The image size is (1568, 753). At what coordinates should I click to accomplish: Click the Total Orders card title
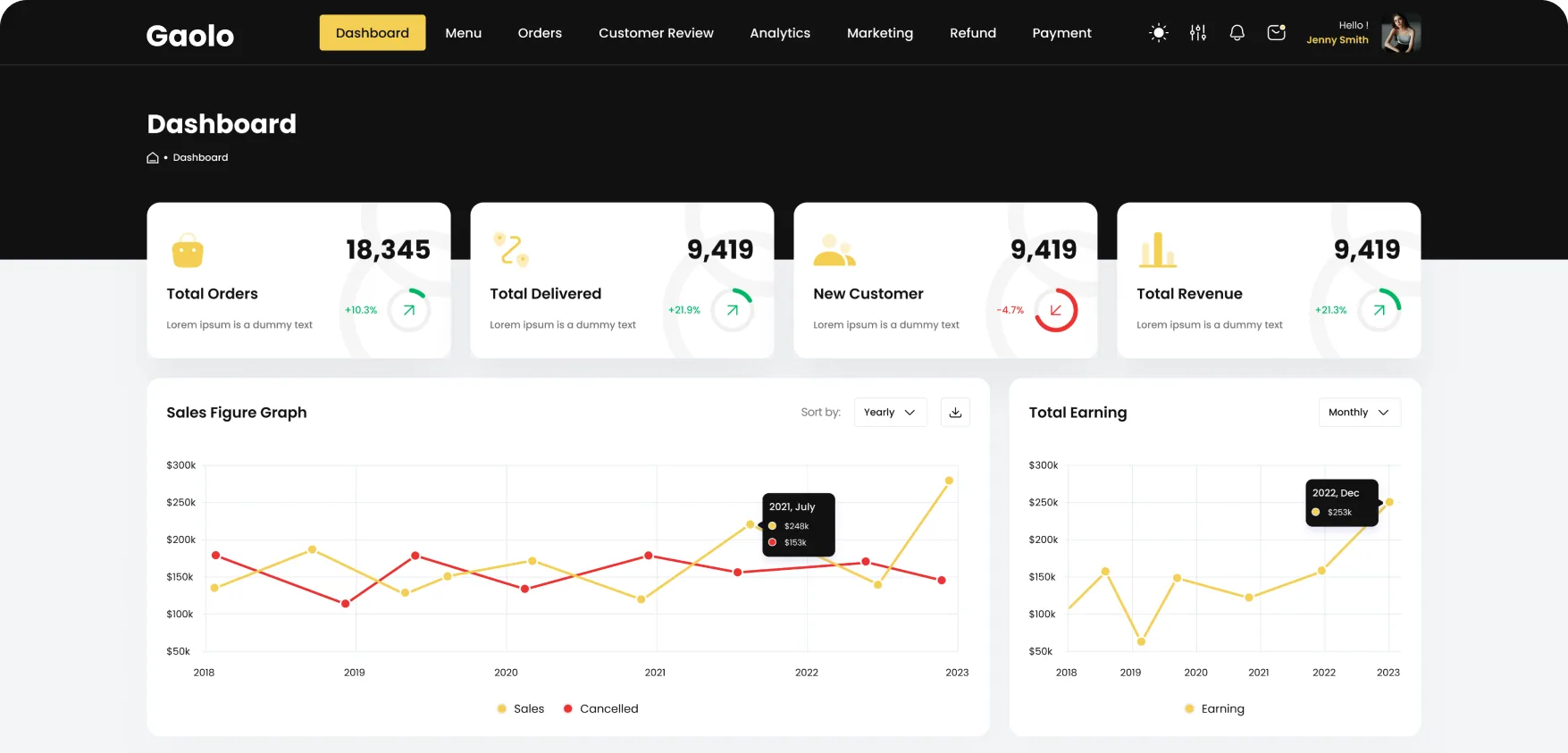(213, 294)
